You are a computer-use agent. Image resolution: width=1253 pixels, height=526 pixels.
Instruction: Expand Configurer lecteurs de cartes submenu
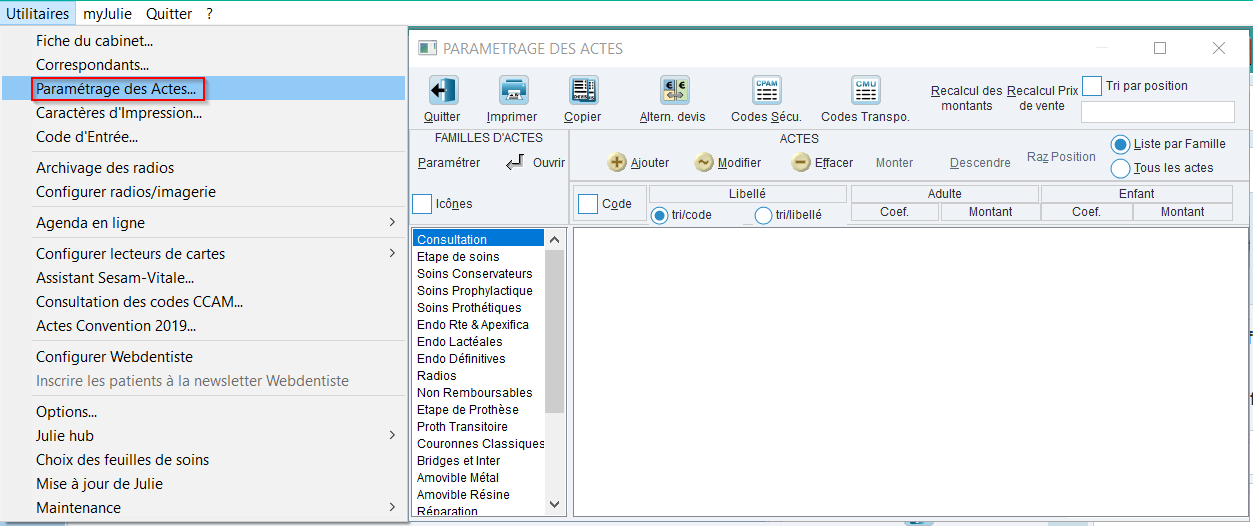tap(392, 254)
